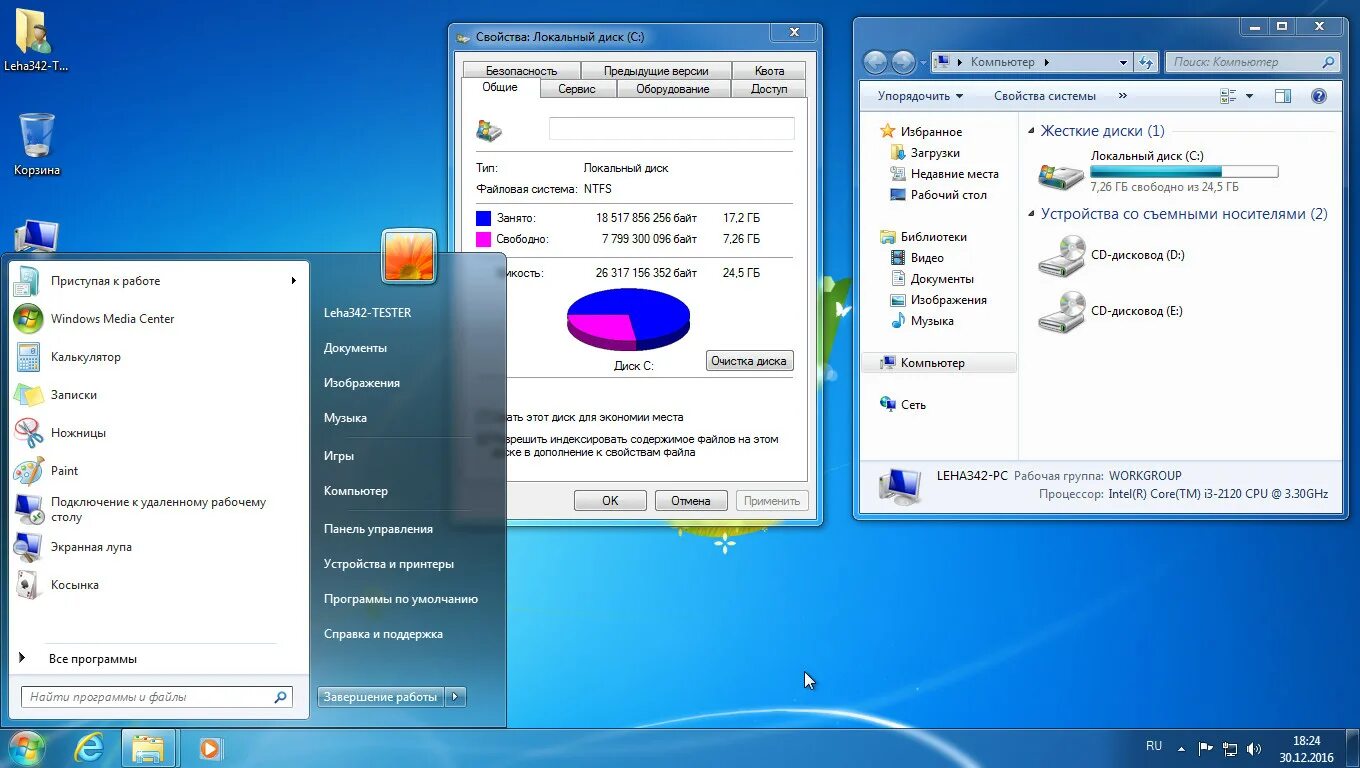Click Завершение работы shutdown button
Image resolution: width=1360 pixels, height=768 pixels.
pos(381,697)
